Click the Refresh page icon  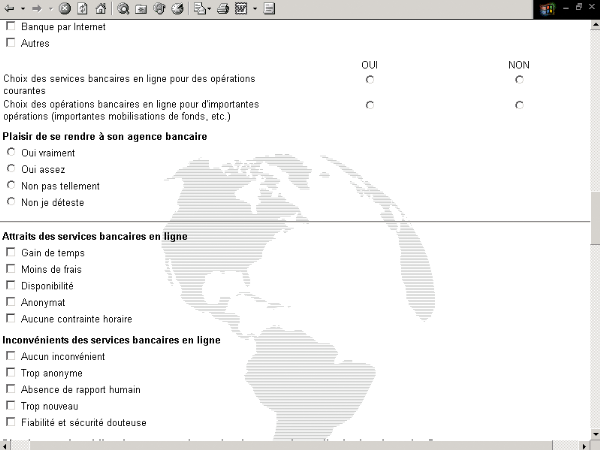click(82, 8)
